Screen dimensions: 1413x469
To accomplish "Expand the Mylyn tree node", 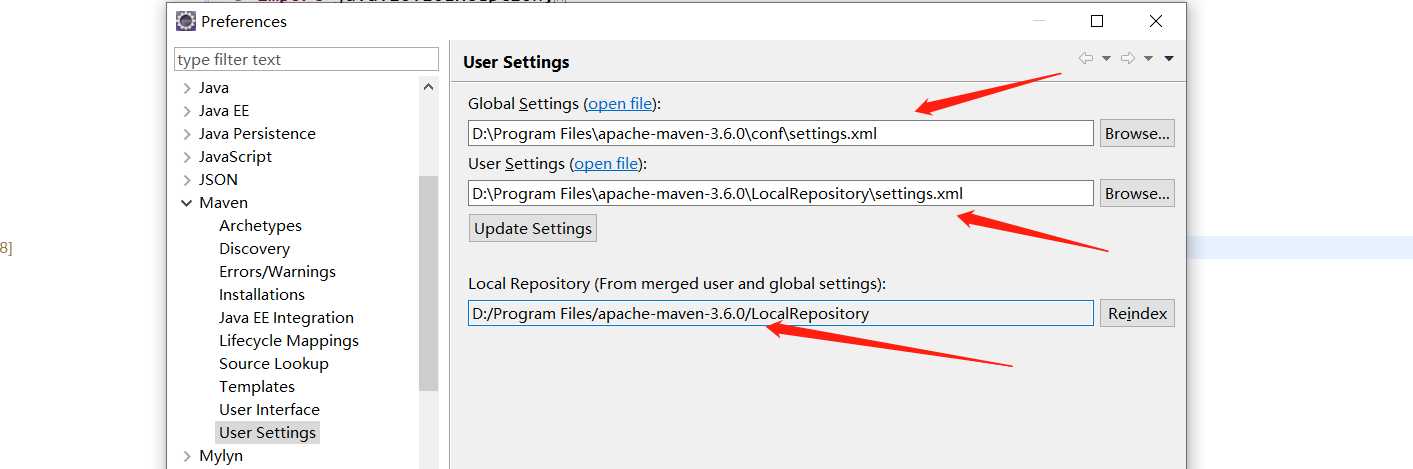I will pos(187,456).
